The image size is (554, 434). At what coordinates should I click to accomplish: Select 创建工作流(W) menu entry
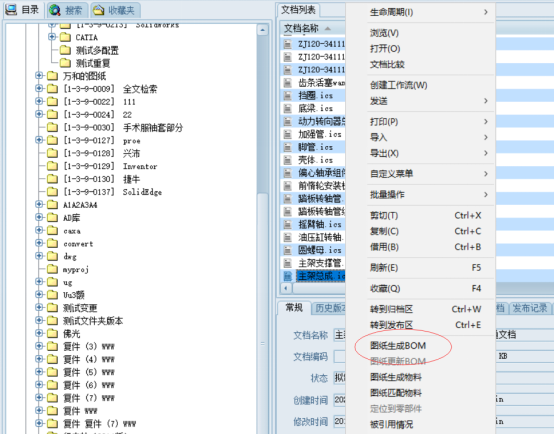point(399,85)
